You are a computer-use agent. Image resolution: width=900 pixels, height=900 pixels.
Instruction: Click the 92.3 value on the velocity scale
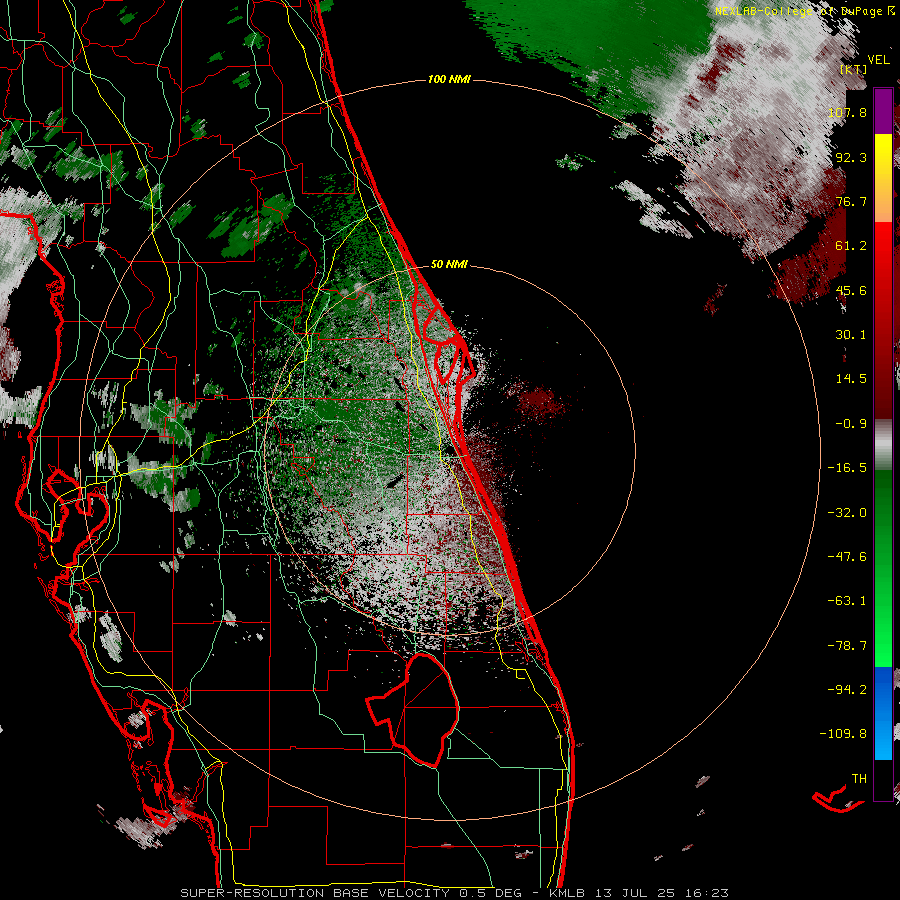(851, 157)
